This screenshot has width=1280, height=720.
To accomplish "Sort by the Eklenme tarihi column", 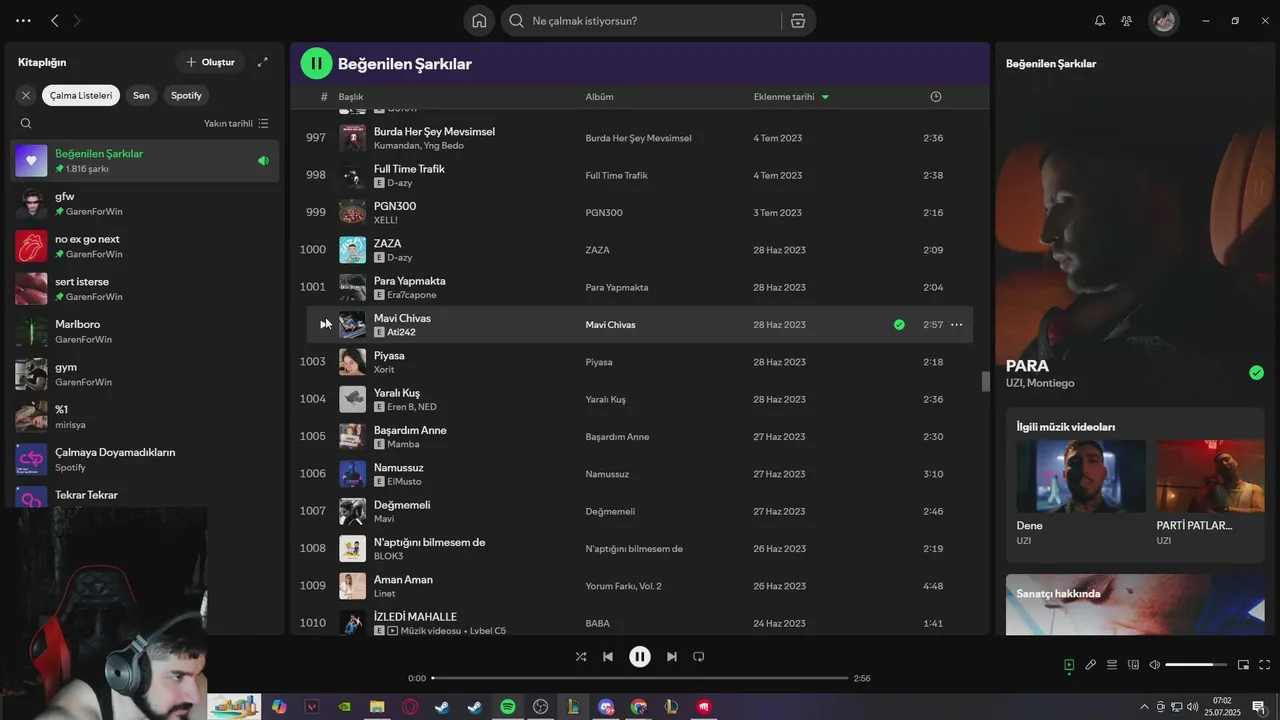I will [x=791, y=97].
